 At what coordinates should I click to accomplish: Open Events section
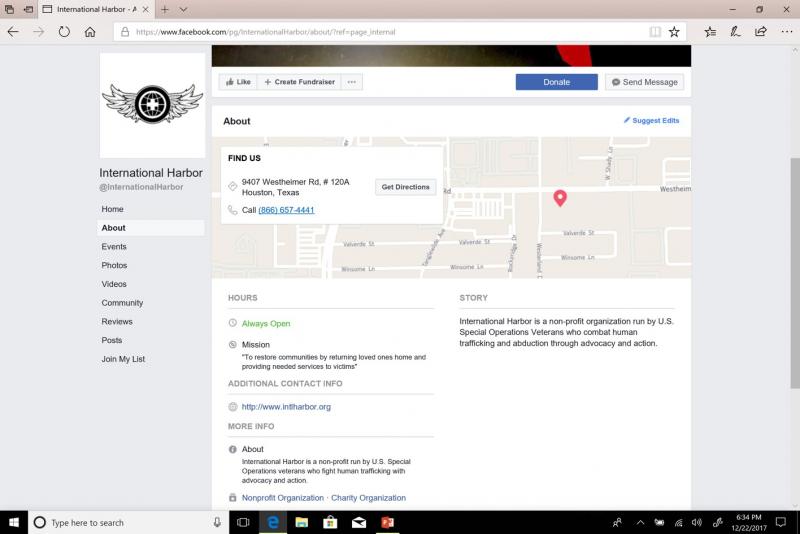(114, 246)
